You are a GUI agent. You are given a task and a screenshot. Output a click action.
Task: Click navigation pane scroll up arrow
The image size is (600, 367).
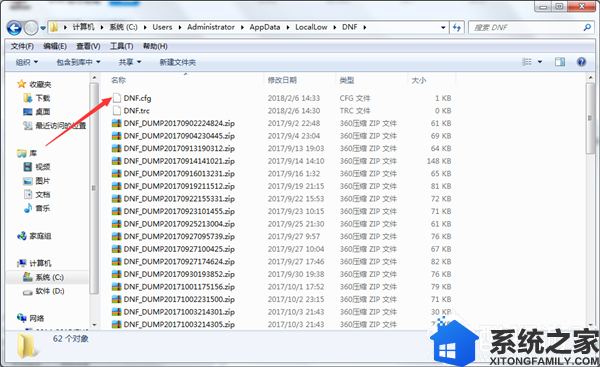click(94, 78)
